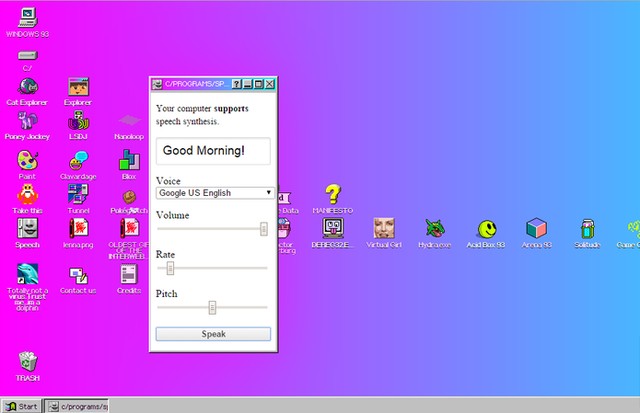Click the Pitch slider handle
The image size is (640, 413).
click(x=212, y=307)
